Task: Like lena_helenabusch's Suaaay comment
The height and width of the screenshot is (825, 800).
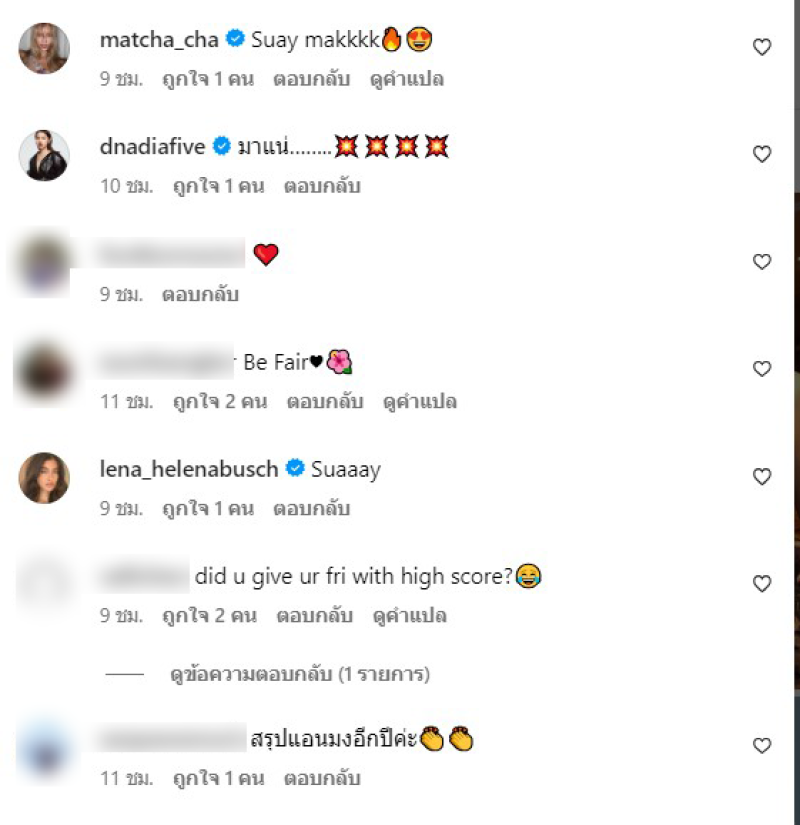Action: 762,477
